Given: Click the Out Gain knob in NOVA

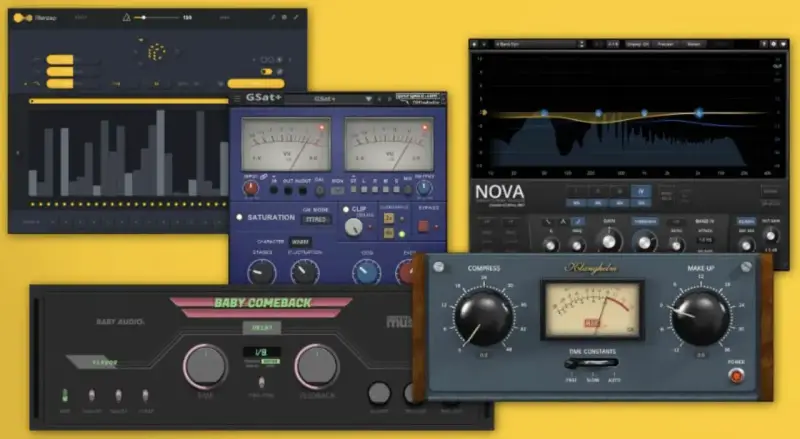Looking at the screenshot, I should [x=770, y=236].
